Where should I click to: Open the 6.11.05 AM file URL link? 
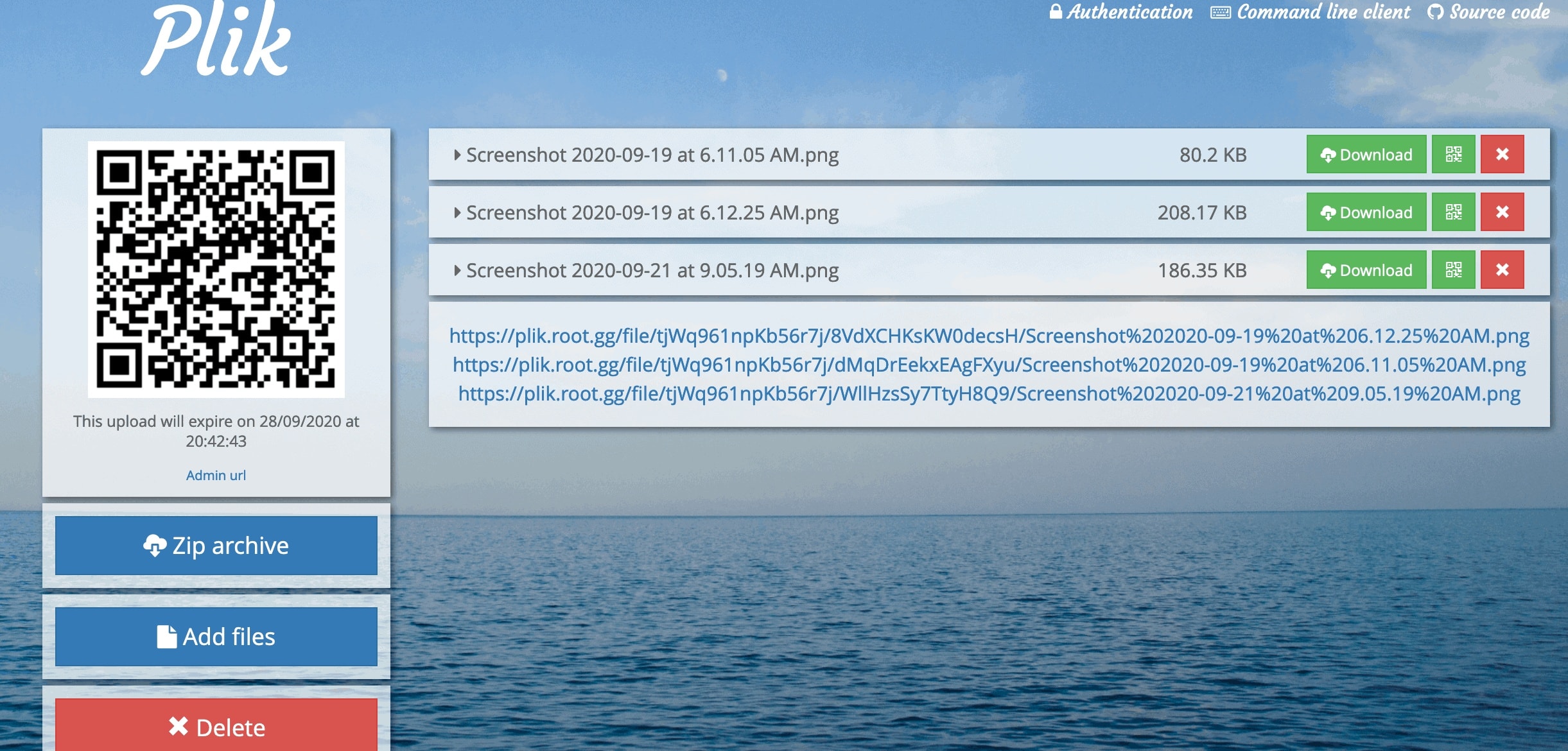coord(989,365)
